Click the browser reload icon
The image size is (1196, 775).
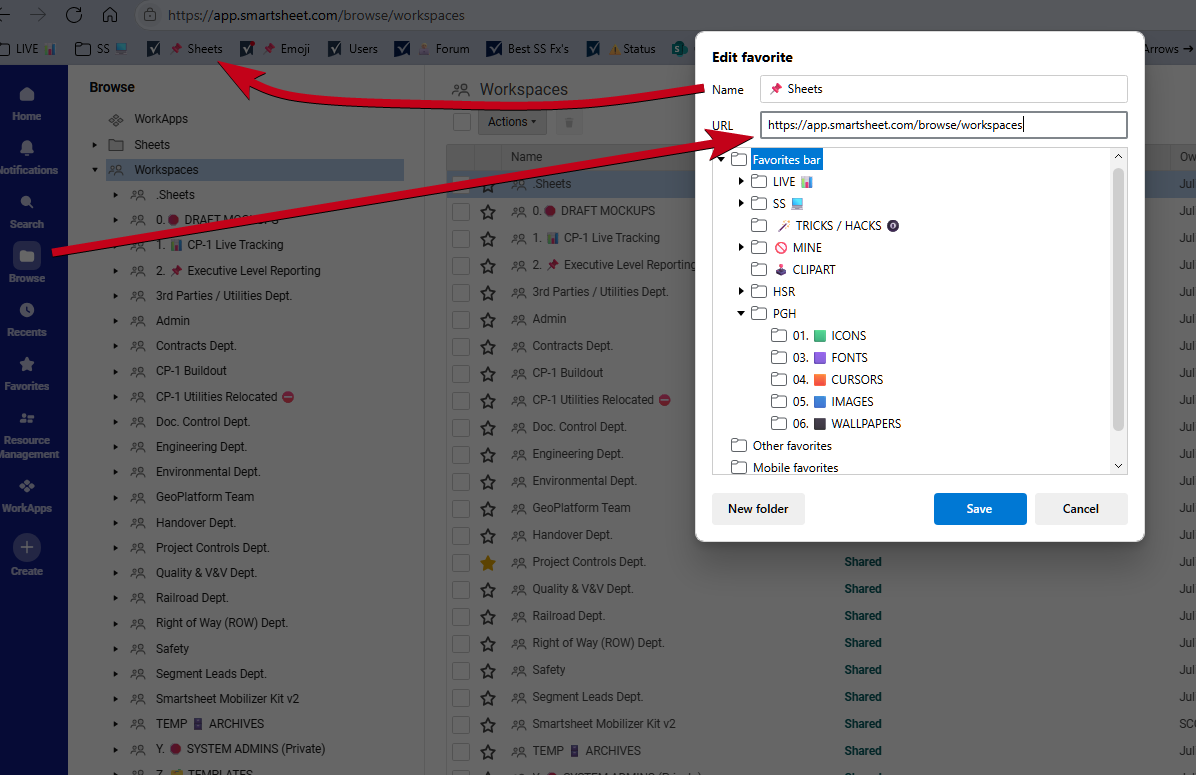tap(74, 14)
